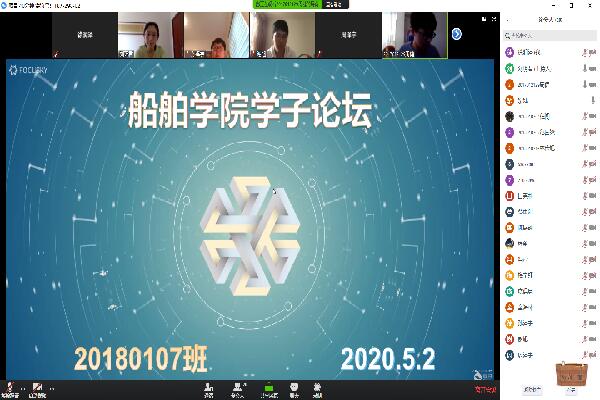Open the Invite option in meeting toolbar
The width and height of the screenshot is (600, 400).
[x=208, y=389]
